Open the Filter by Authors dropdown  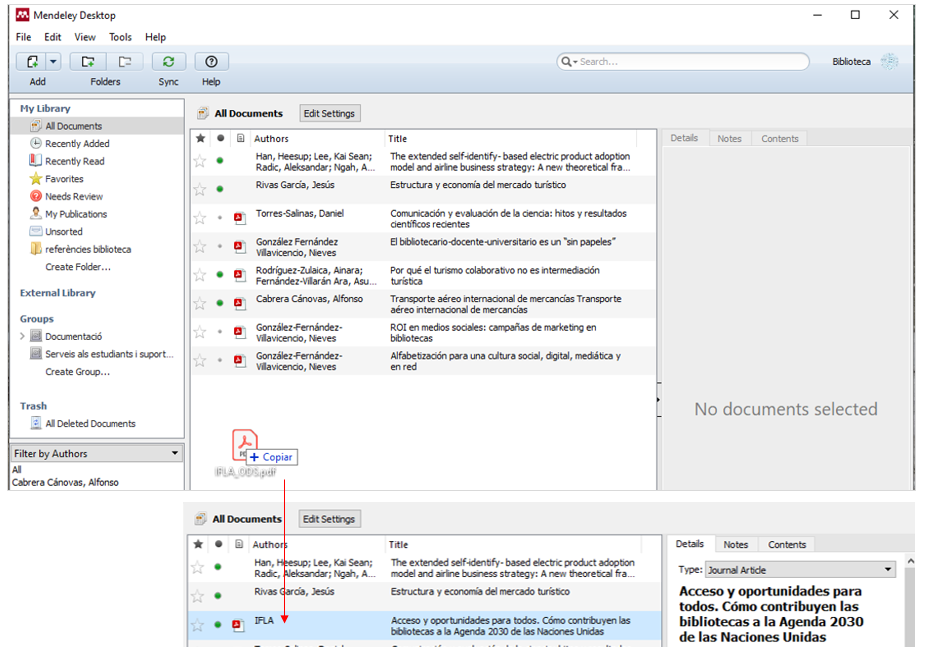click(x=97, y=454)
